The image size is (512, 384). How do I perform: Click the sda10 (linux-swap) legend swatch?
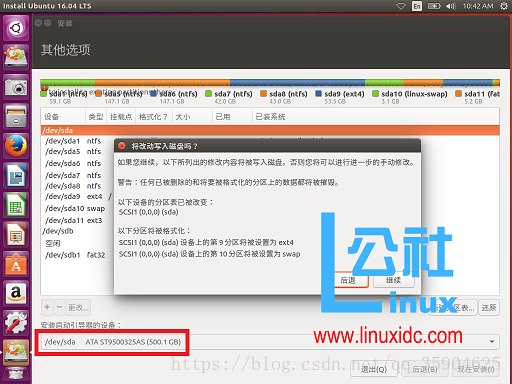tap(376, 94)
